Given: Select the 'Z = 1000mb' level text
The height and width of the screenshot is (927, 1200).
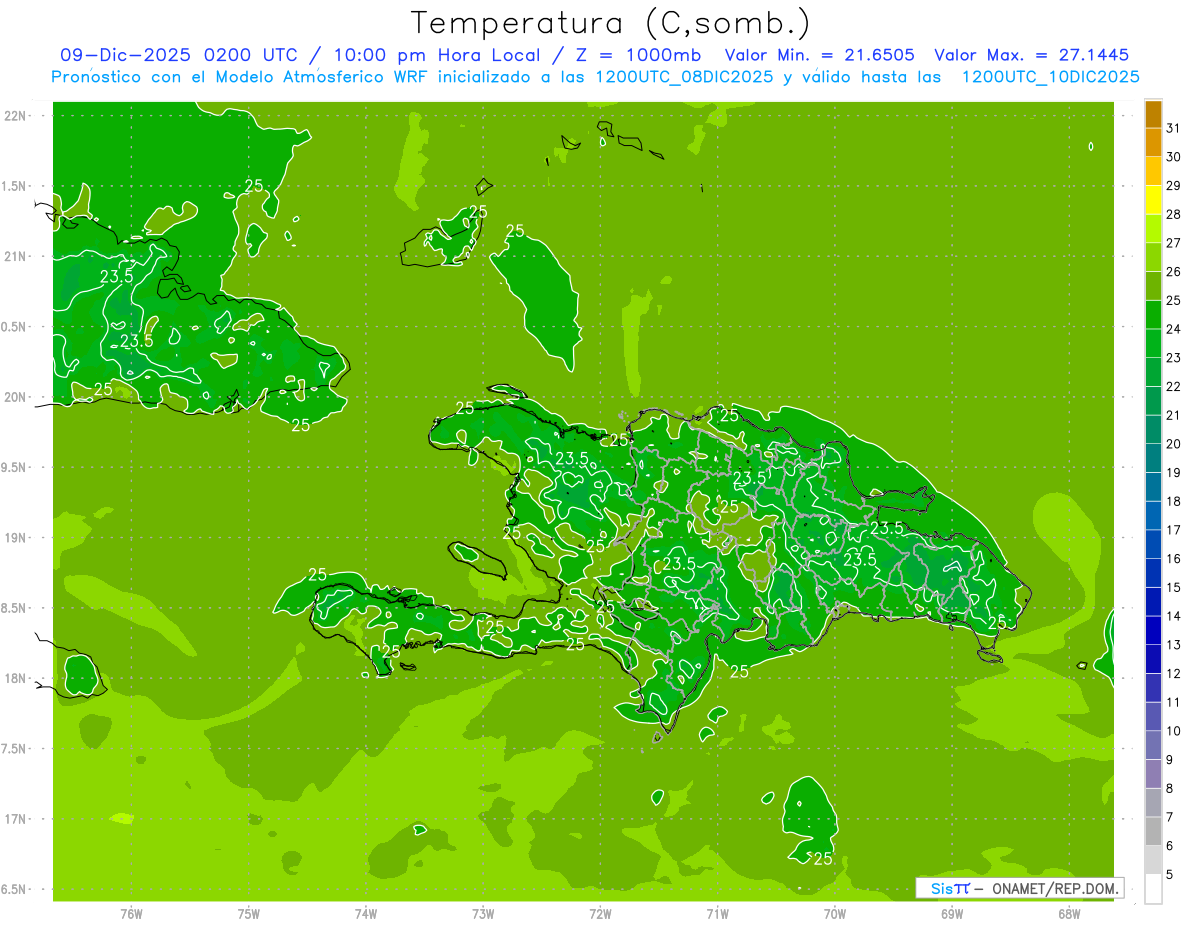Looking at the screenshot, I should [x=638, y=55].
